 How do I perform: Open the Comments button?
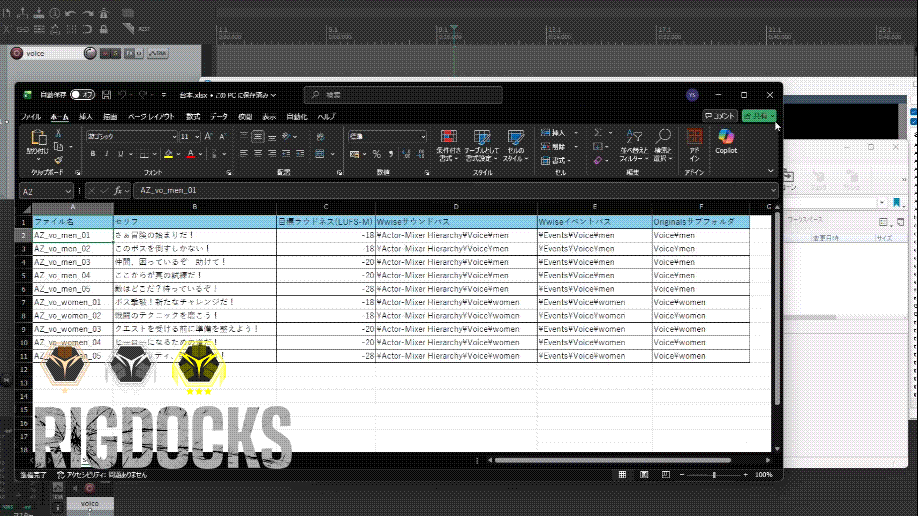tap(720, 116)
